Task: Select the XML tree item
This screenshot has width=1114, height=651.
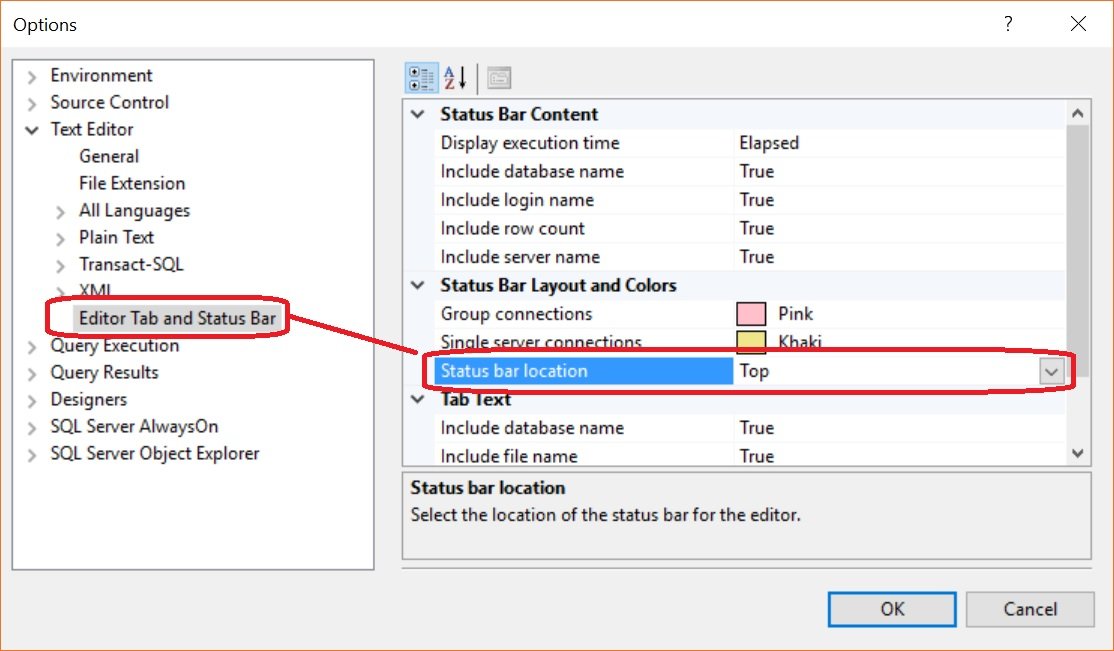Action: click(95, 291)
